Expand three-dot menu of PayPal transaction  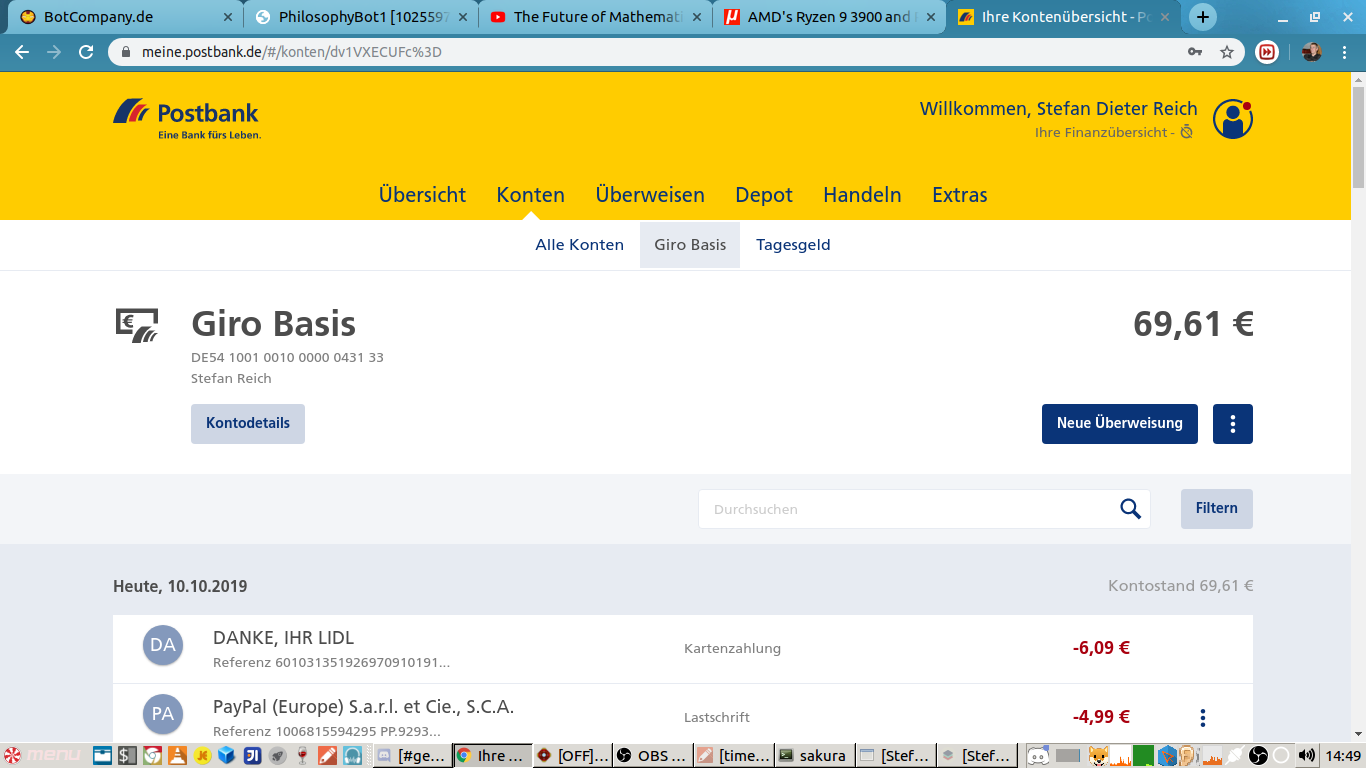pos(1202,717)
